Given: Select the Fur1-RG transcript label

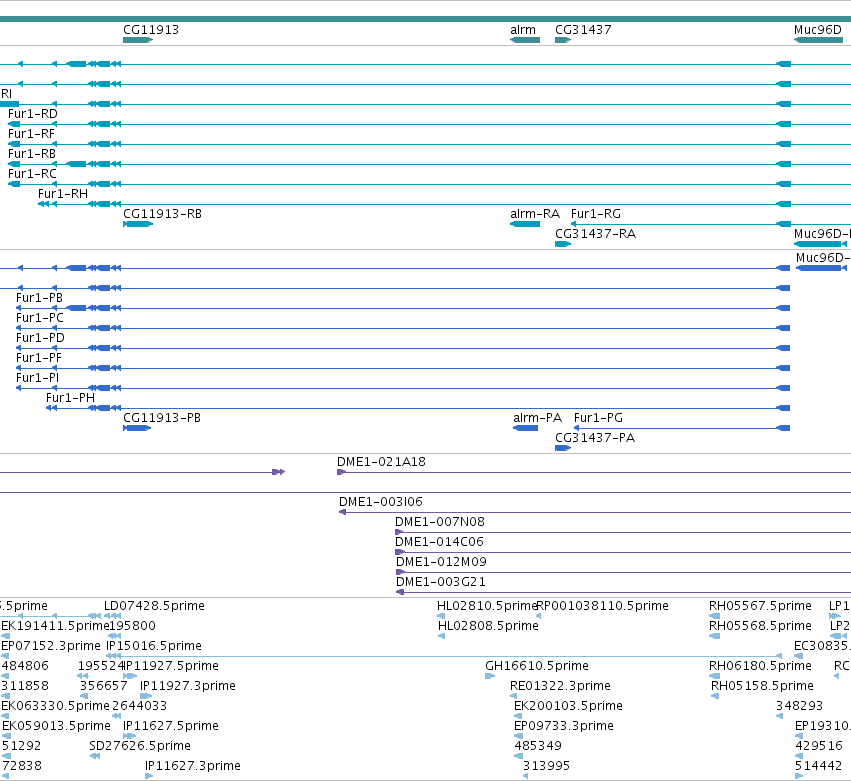Looking at the screenshot, I should point(595,214).
